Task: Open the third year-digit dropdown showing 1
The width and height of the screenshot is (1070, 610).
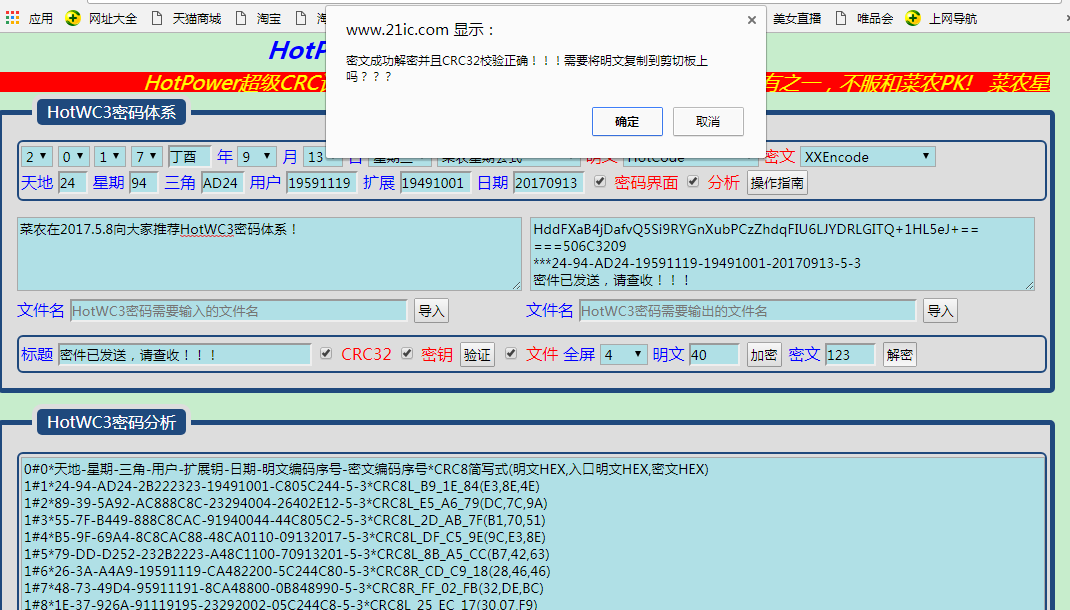Action: pos(109,157)
